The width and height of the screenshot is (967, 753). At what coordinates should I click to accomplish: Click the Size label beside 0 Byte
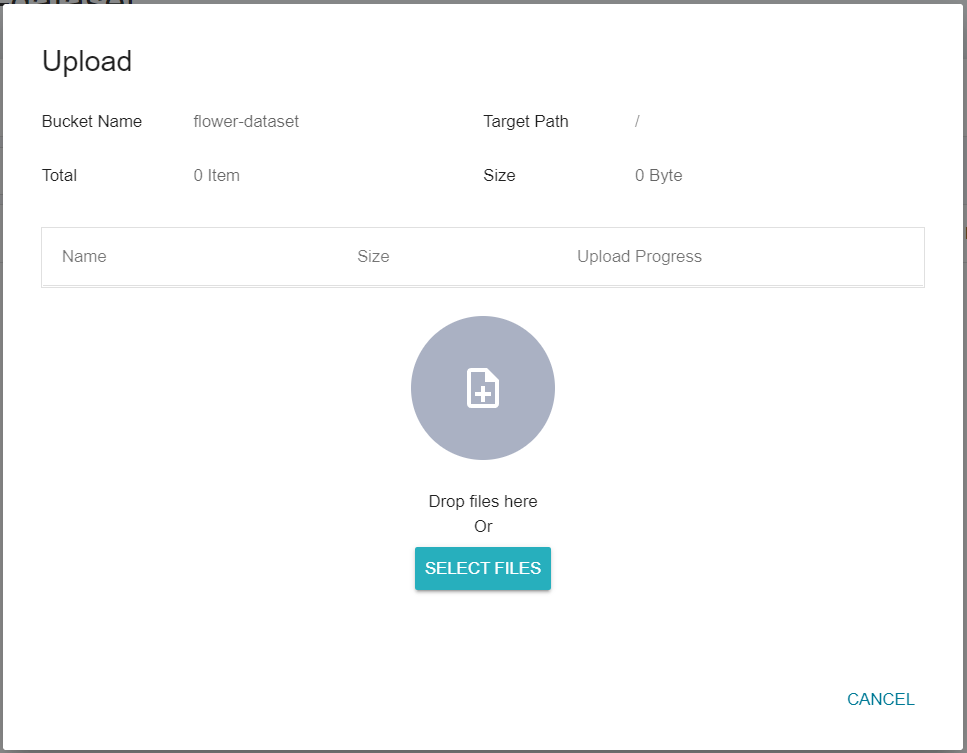pos(499,176)
